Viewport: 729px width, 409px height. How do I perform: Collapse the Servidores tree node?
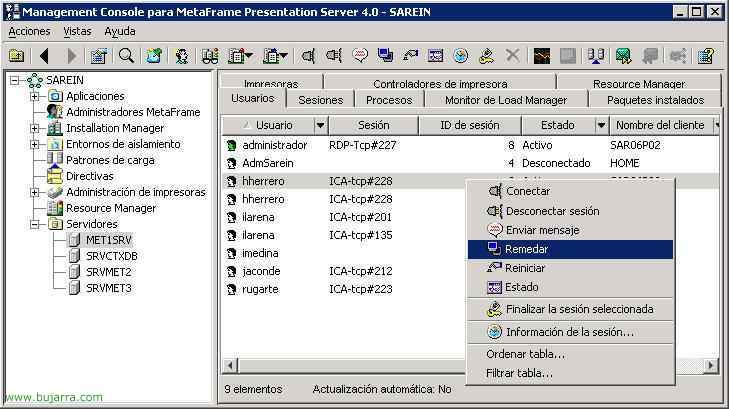coord(35,224)
